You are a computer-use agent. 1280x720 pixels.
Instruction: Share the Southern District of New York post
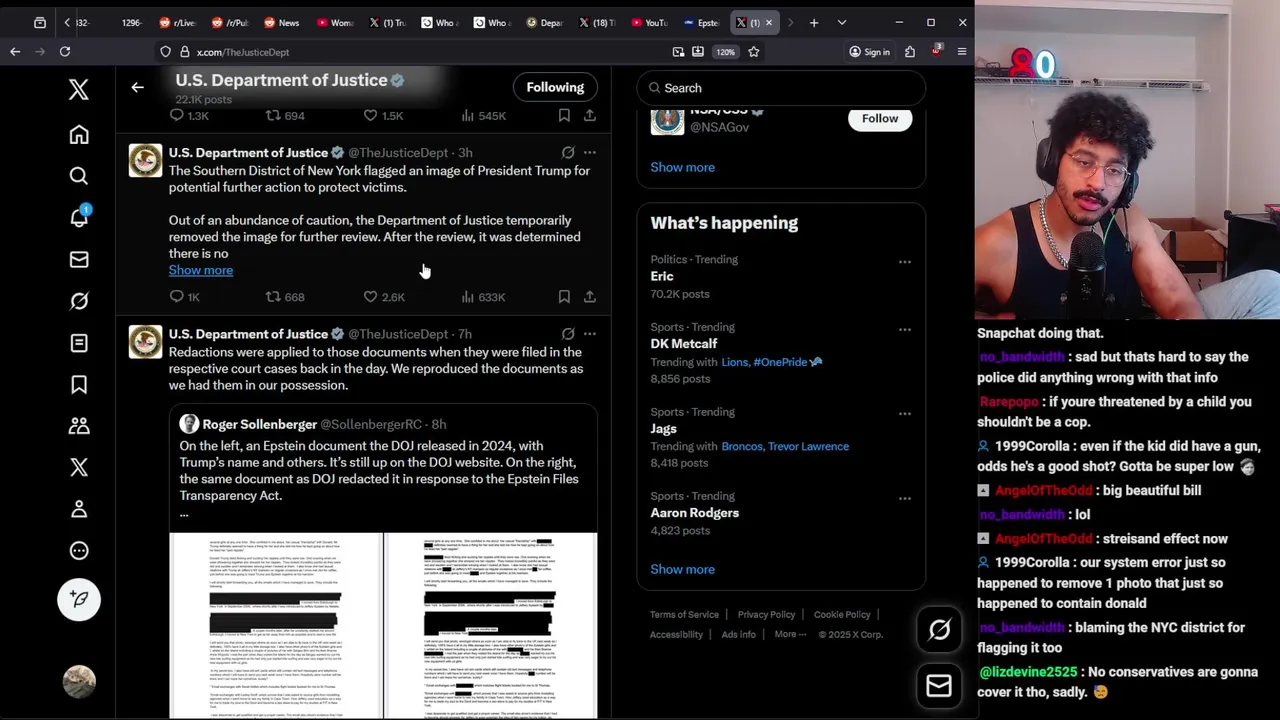(x=590, y=297)
